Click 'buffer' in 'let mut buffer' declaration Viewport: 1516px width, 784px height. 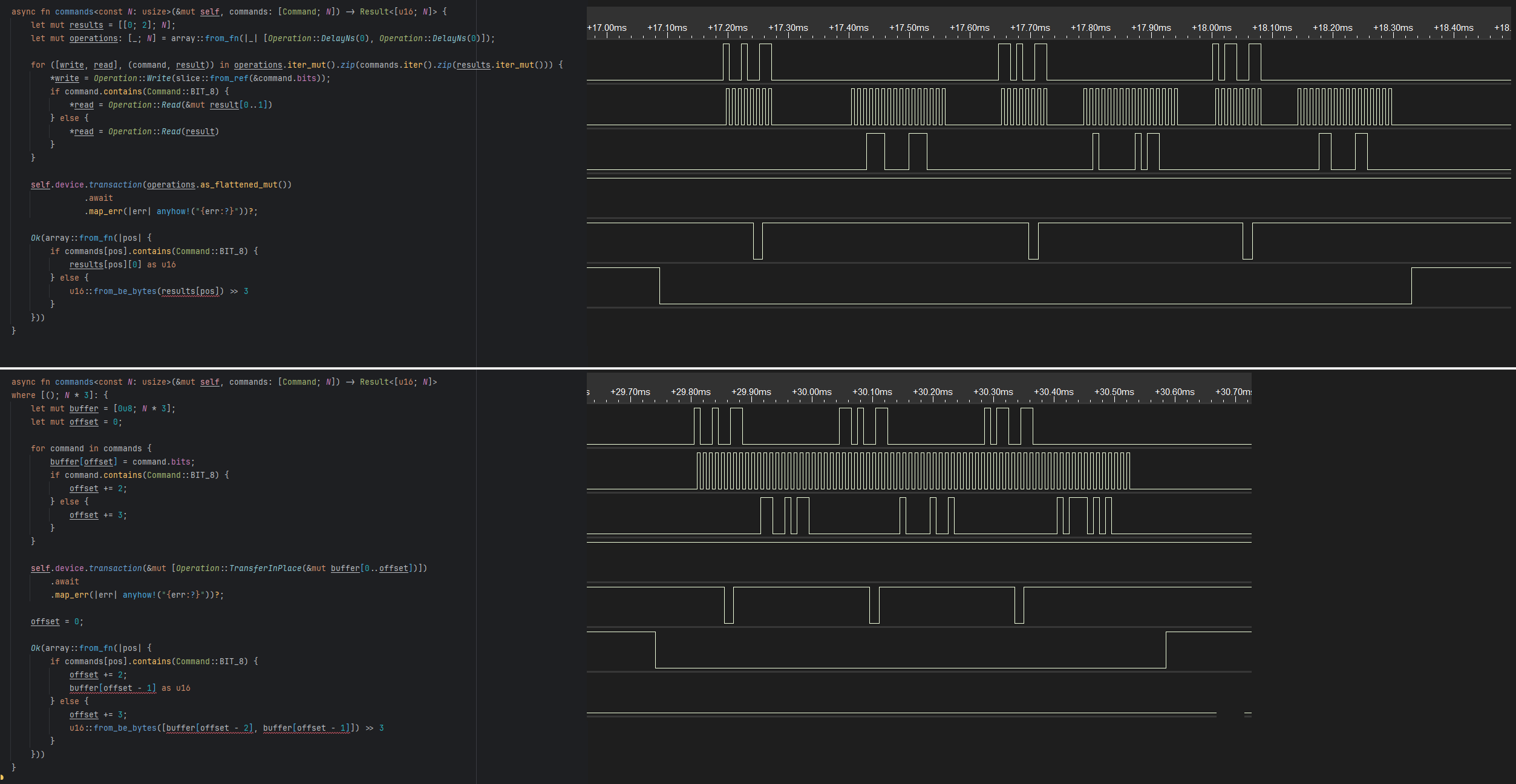83,408
